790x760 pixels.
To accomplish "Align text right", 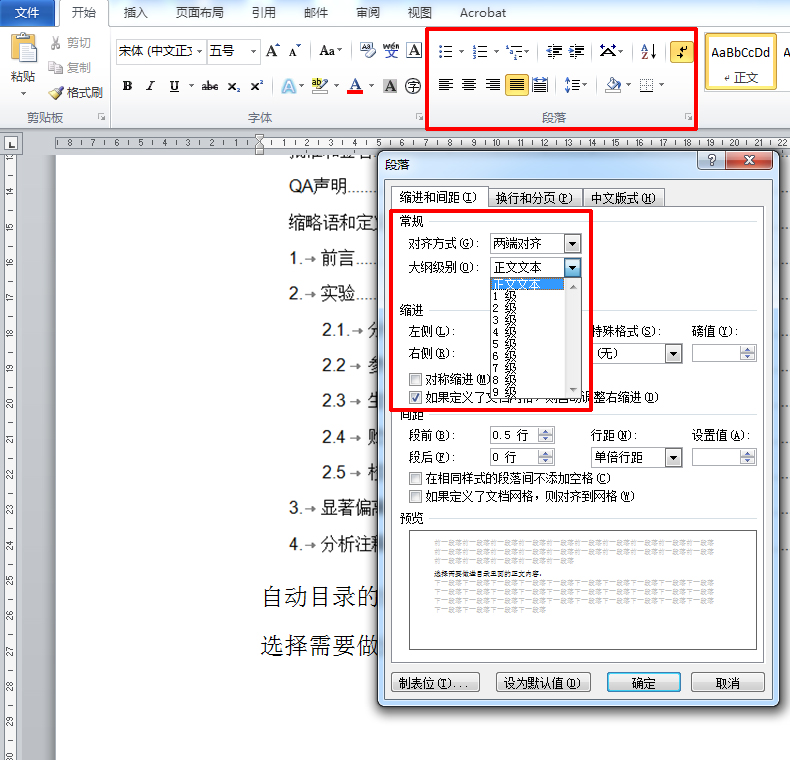I will 493,85.
